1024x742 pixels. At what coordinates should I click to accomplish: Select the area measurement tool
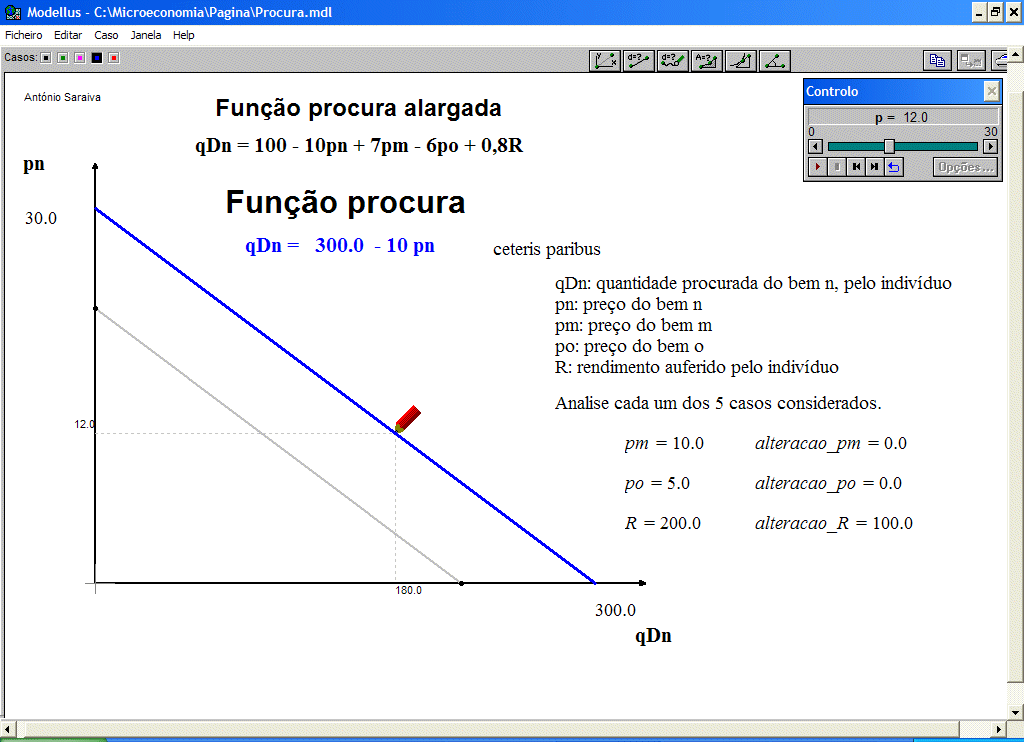[x=707, y=60]
